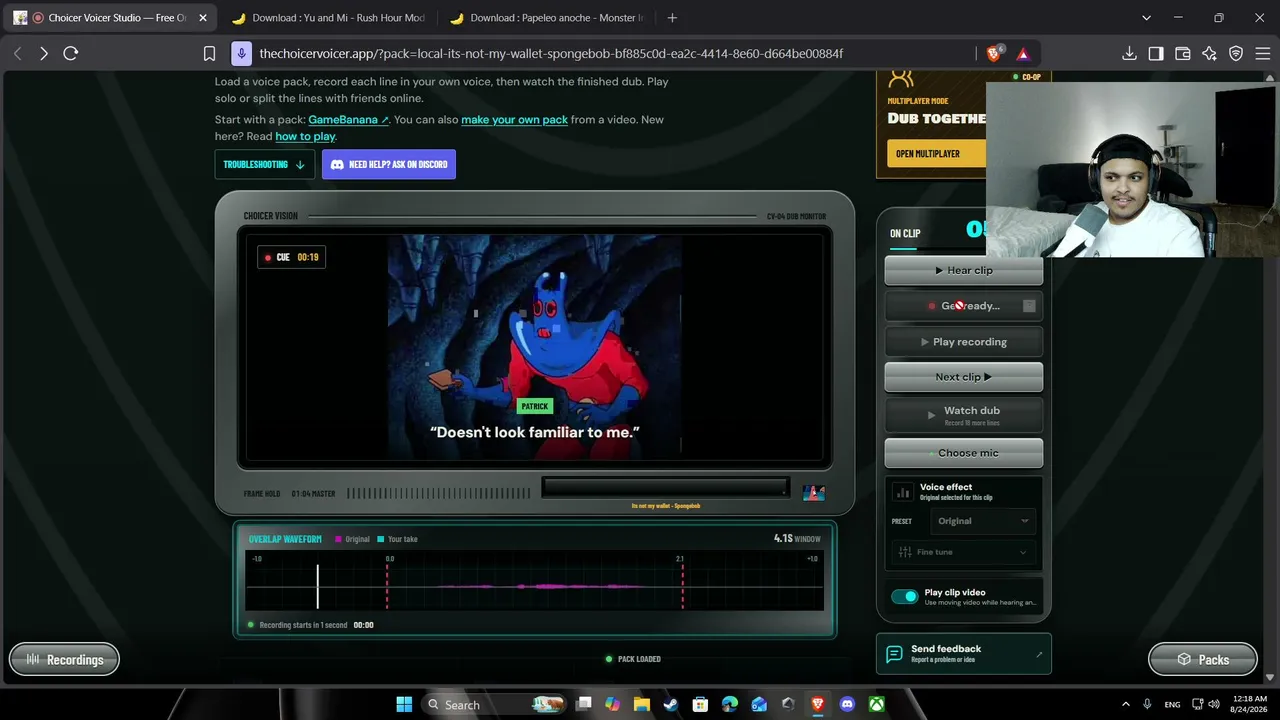Image resolution: width=1280 pixels, height=720 pixels.
Task: Switch to the Yu and Mi Rush Hour tab
Action: click(328, 18)
